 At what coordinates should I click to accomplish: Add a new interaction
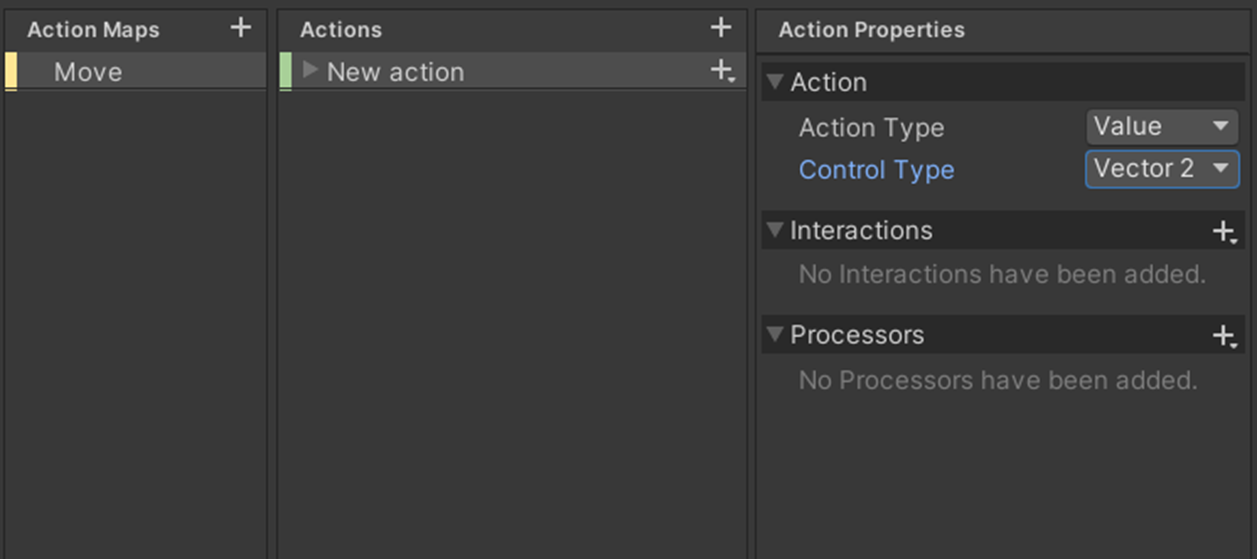tap(1224, 232)
